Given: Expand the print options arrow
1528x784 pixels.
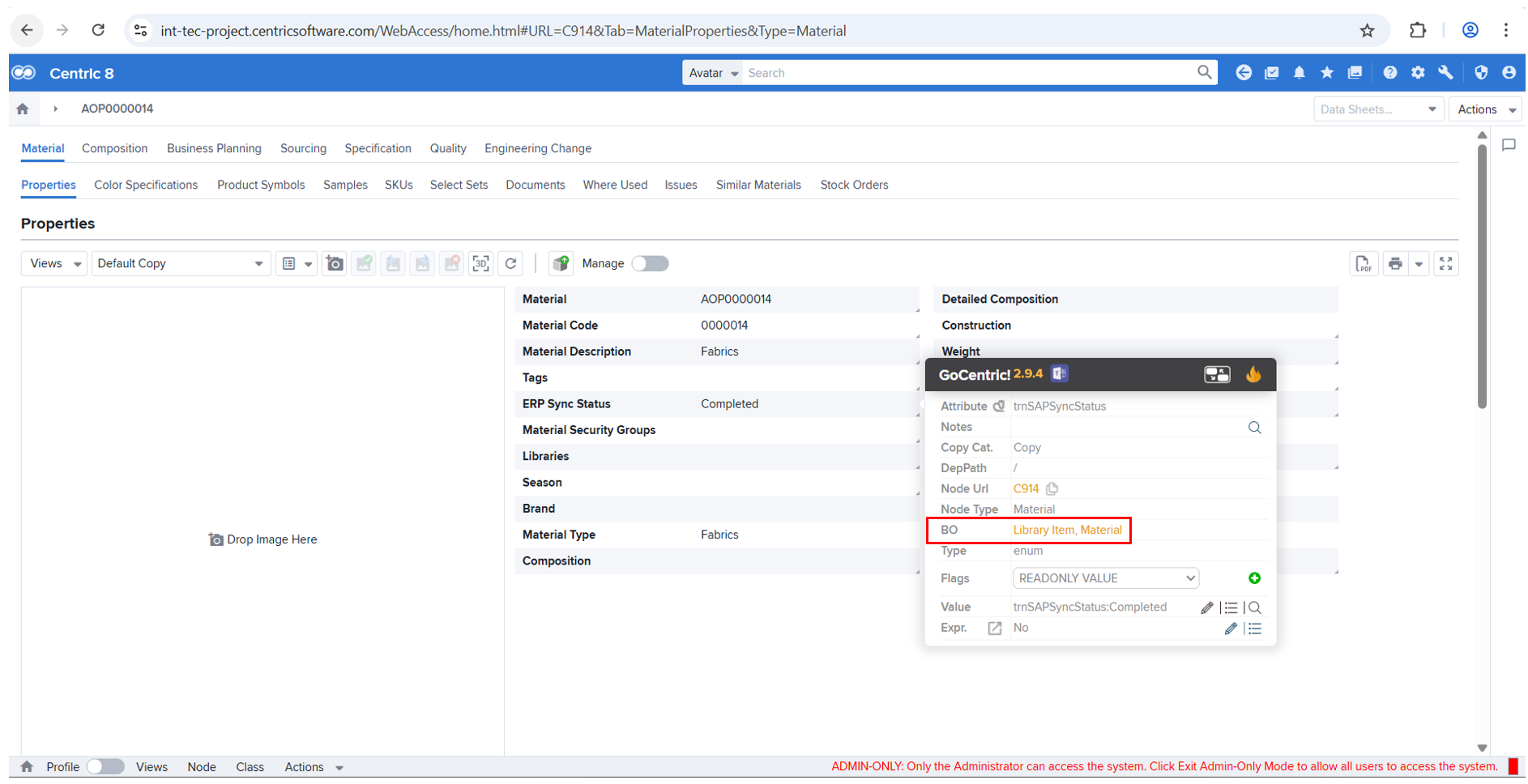Looking at the screenshot, I should coord(1419,264).
